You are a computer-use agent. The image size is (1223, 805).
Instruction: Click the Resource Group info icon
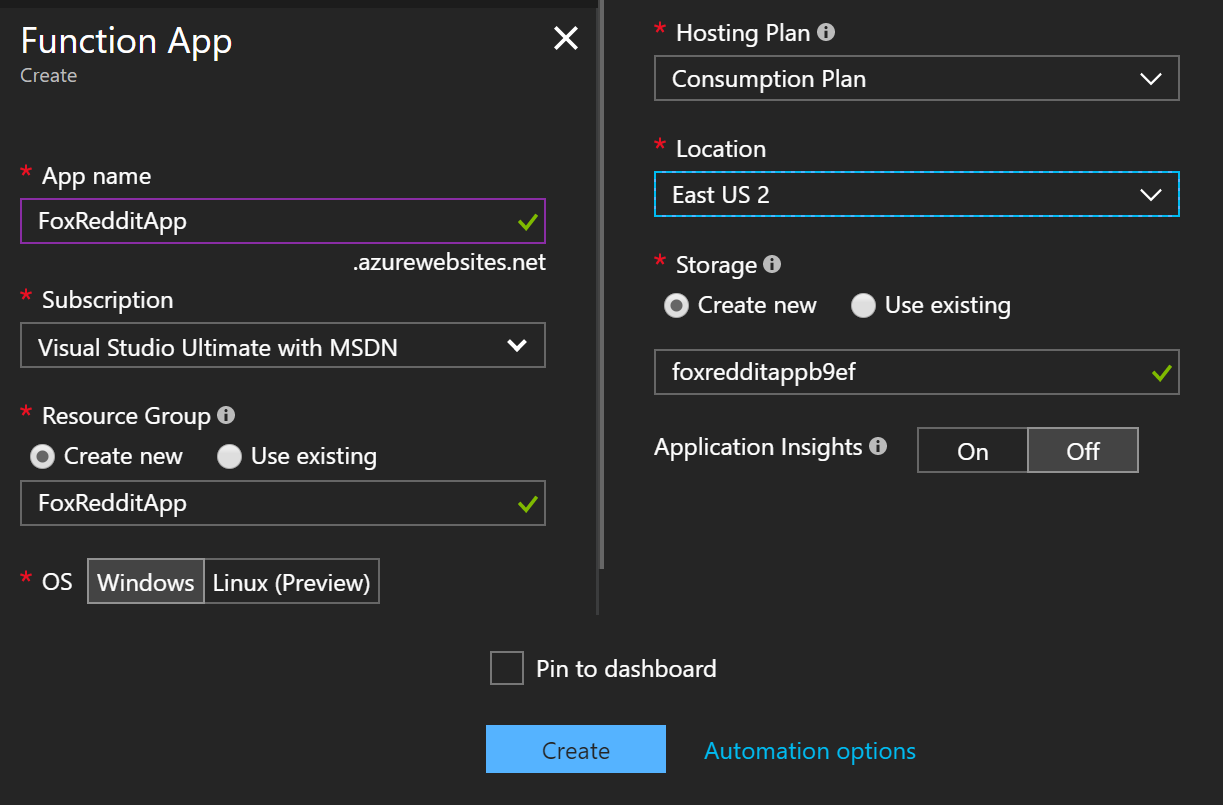226,415
